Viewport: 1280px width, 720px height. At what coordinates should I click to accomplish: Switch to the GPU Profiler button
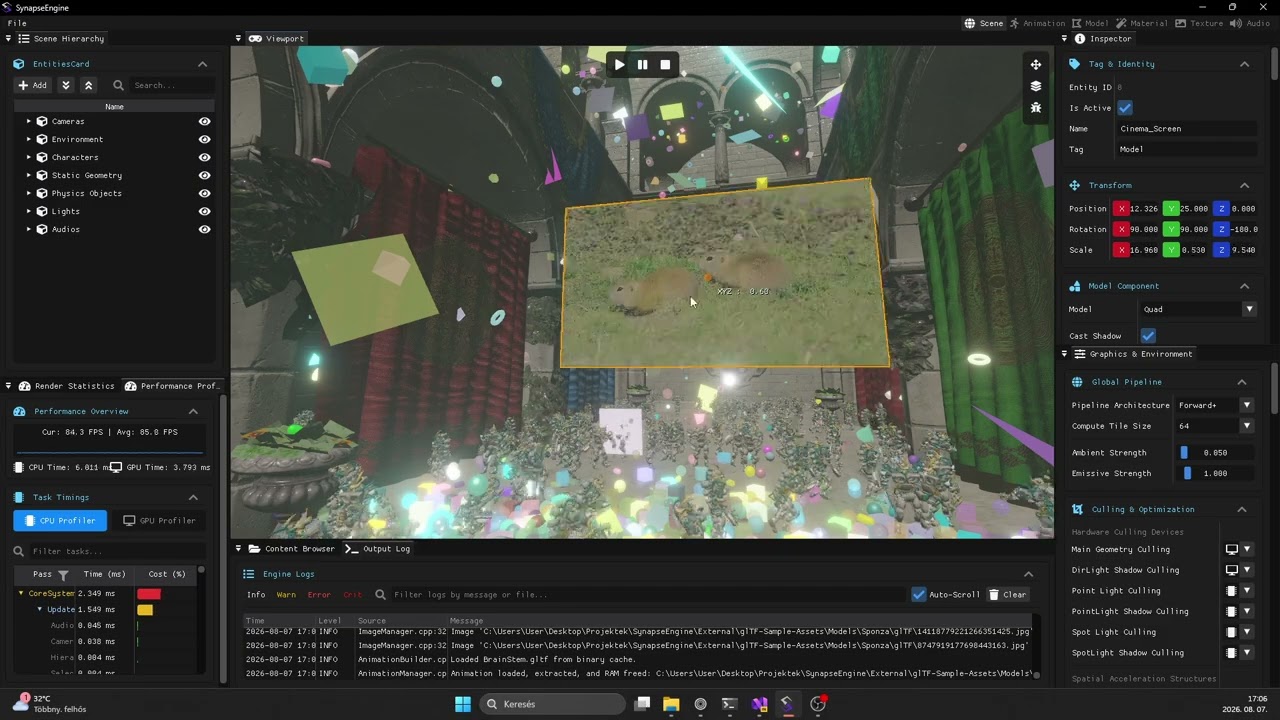(x=160, y=520)
